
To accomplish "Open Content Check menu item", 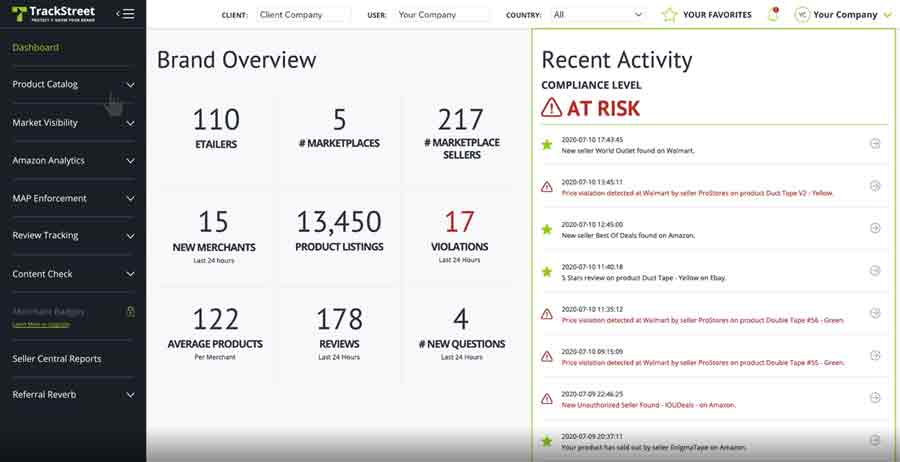I will [x=42, y=274].
